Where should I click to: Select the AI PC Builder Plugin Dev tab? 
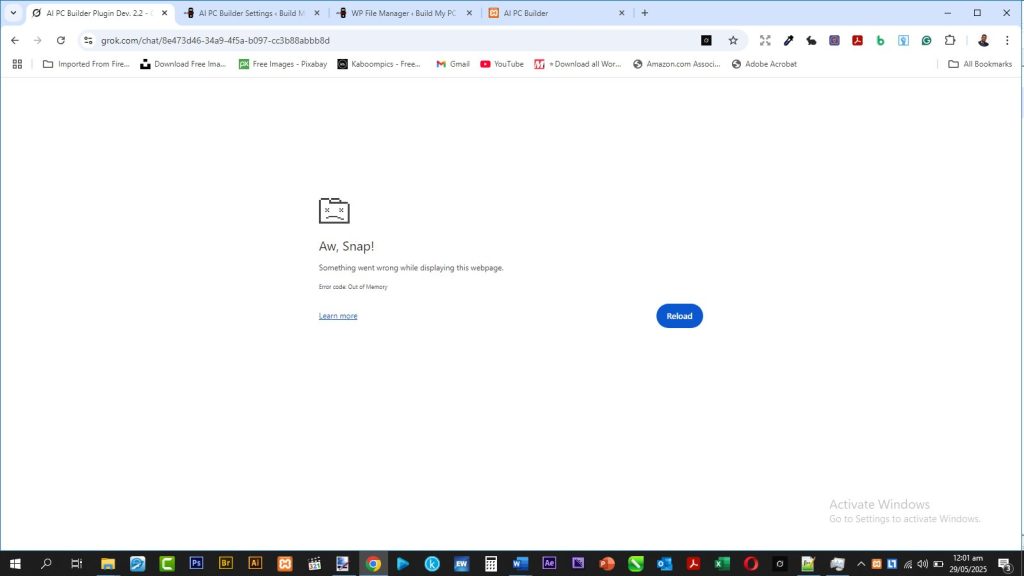[98, 13]
